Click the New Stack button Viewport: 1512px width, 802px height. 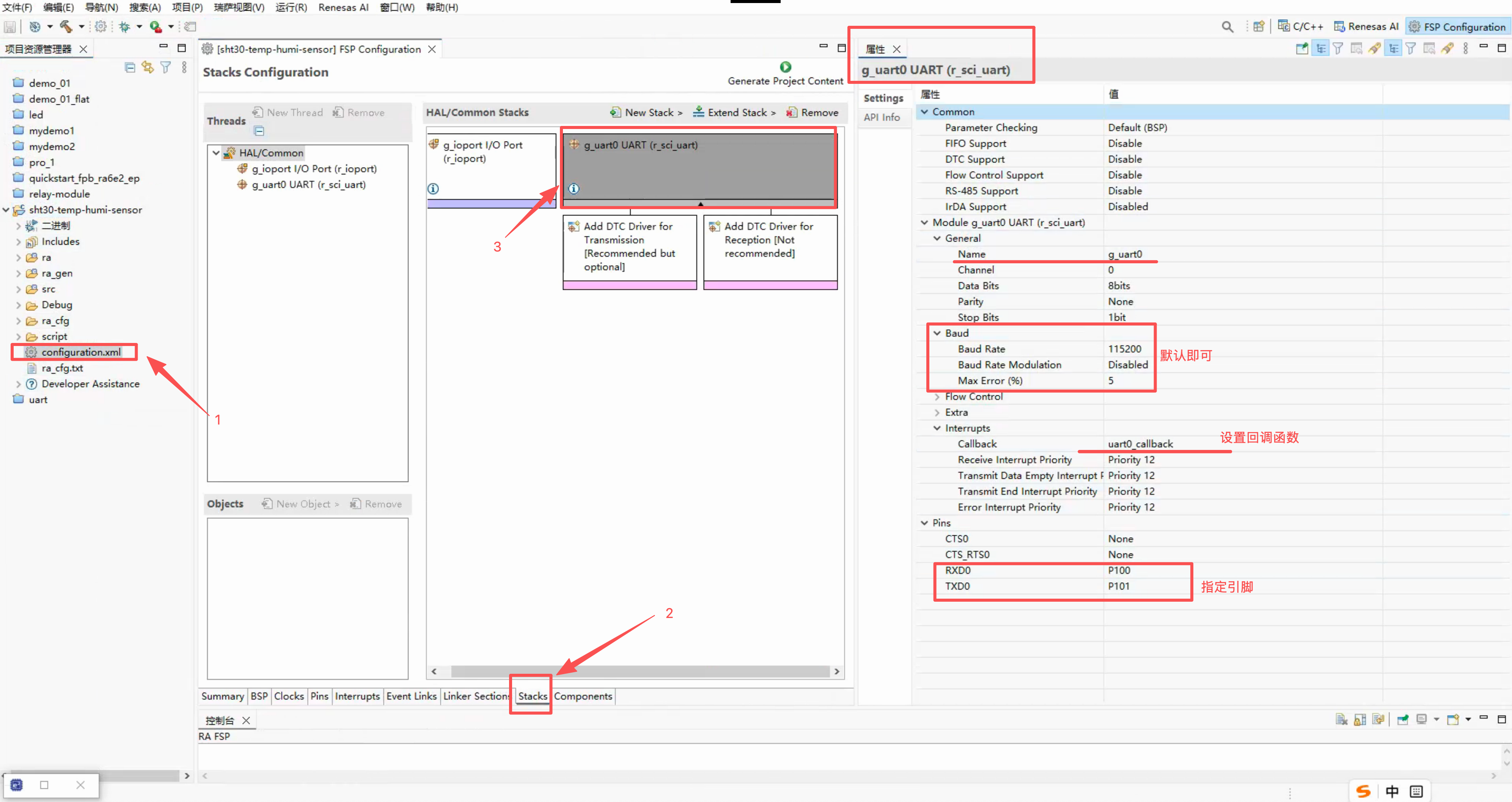pos(647,112)
